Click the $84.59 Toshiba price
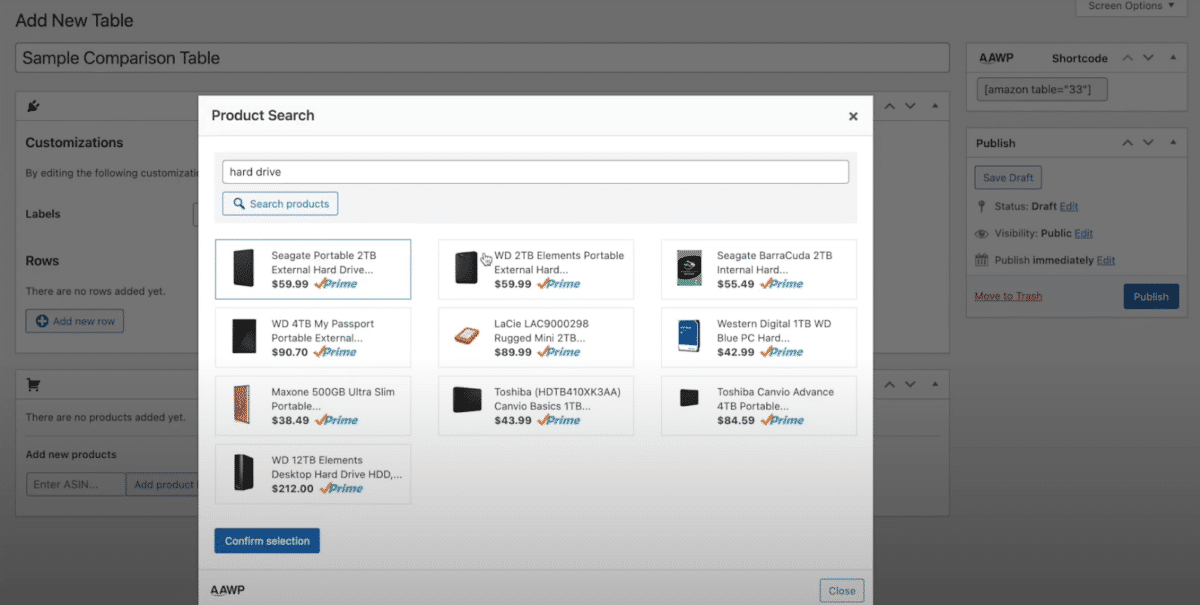This screenshot has width=1200, height=605. (x=735, y=420)
